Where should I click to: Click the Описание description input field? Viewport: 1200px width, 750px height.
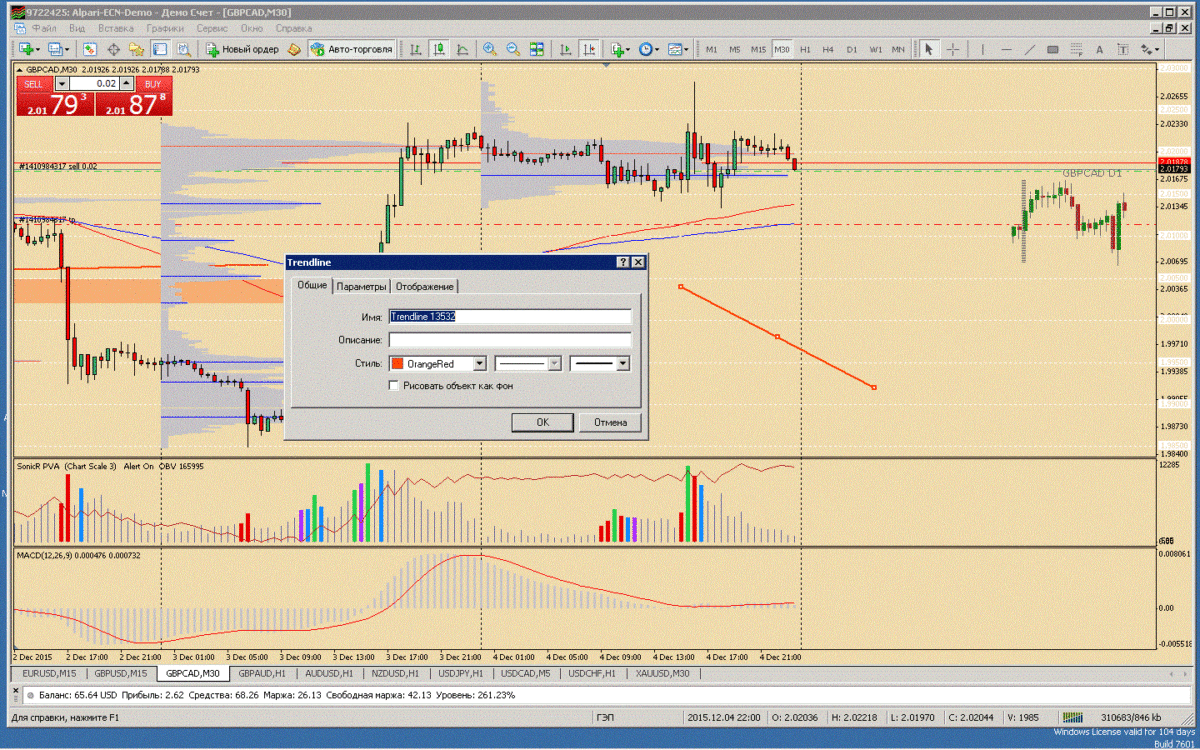[510, 340]
